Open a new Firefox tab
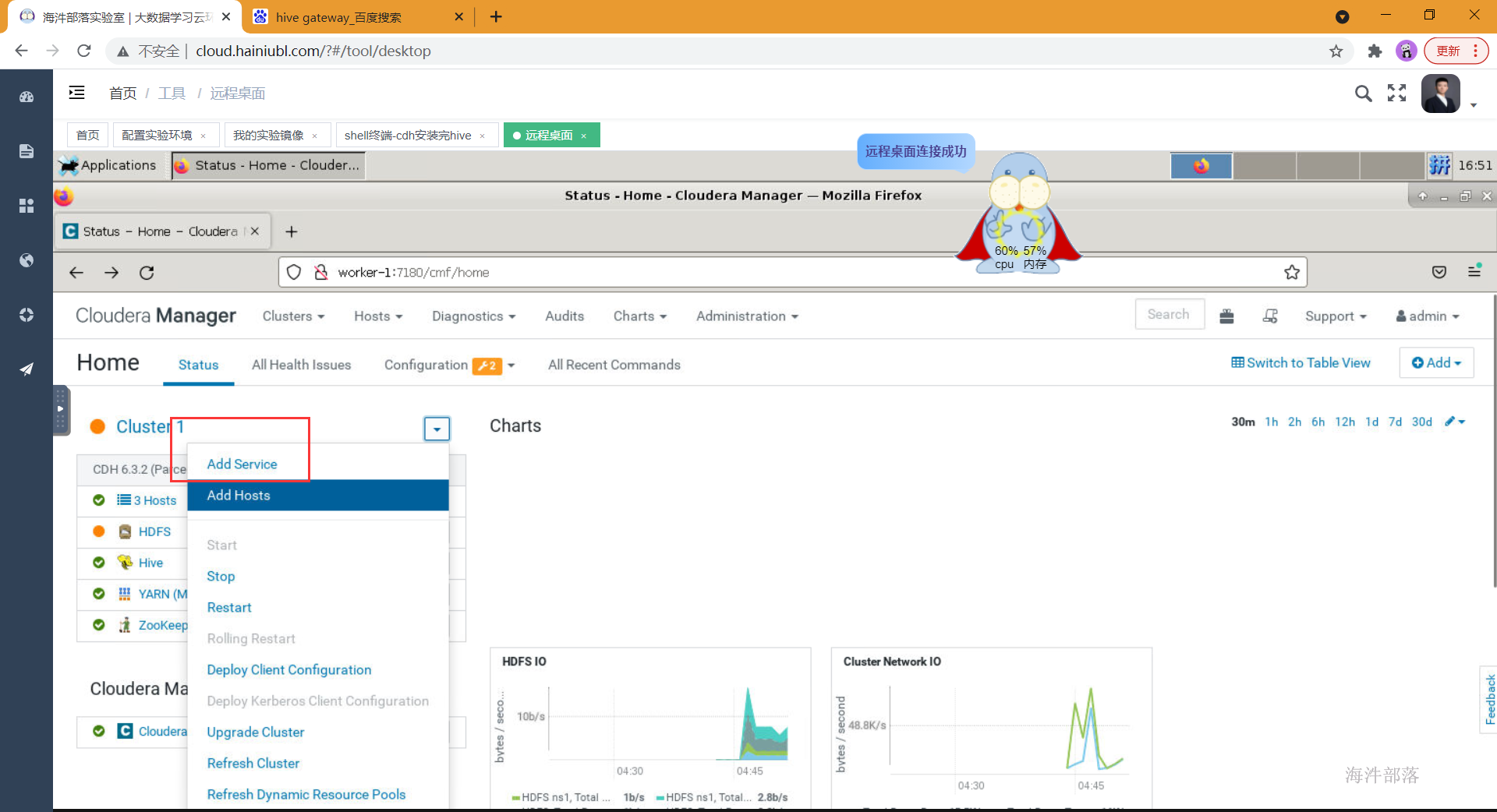Screen dimensions: 1497x812 [292, 231]
